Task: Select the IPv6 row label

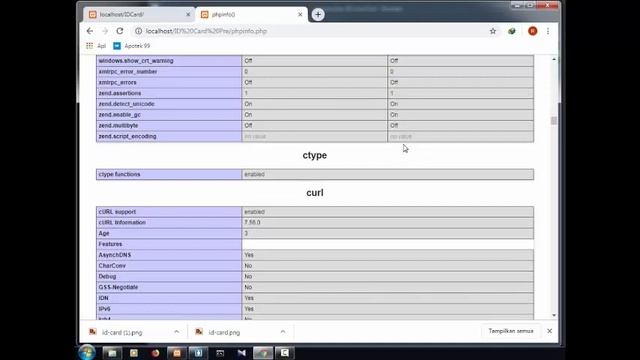Action: 104,309
